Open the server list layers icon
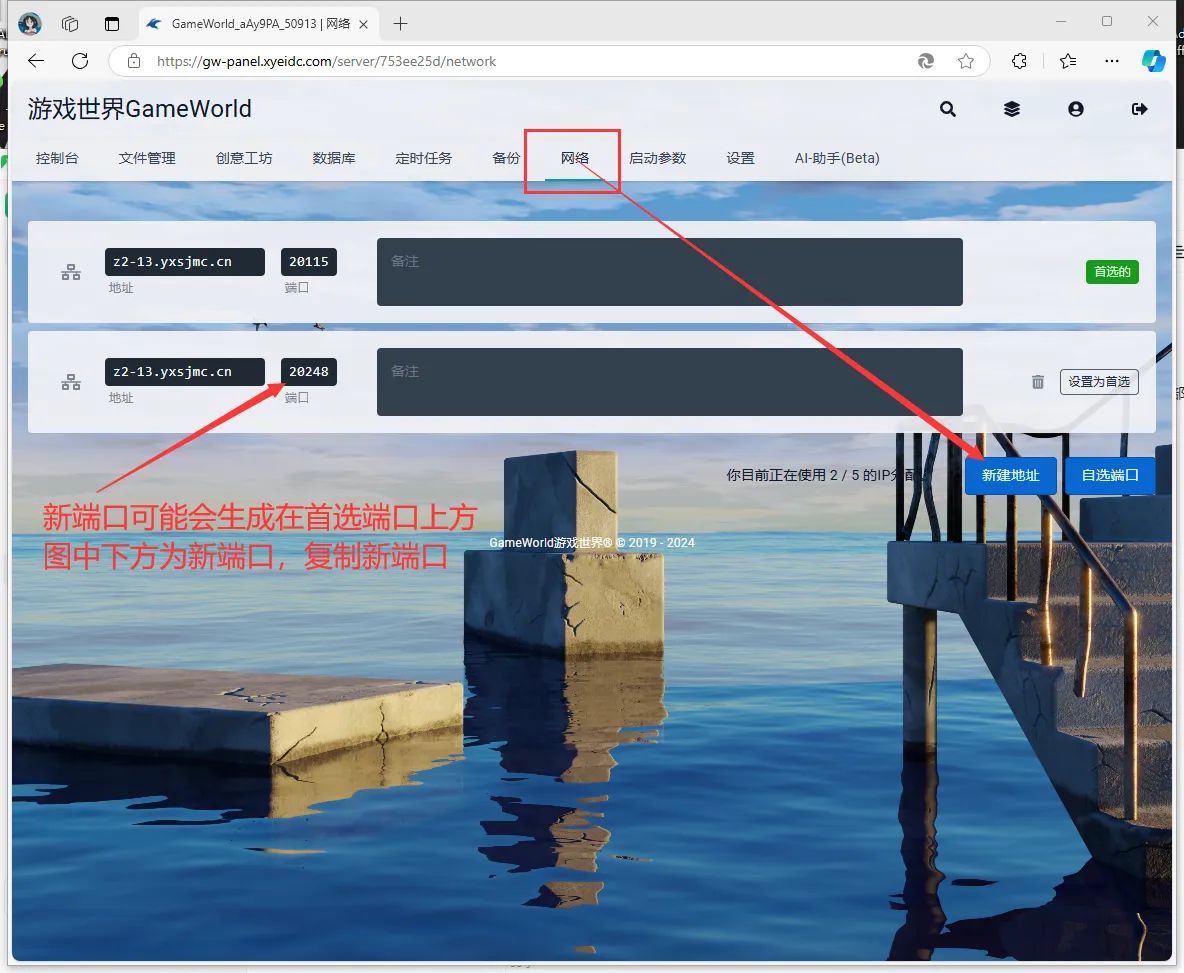Screen dimensions: 1184x973 (x=1012, y=109)
